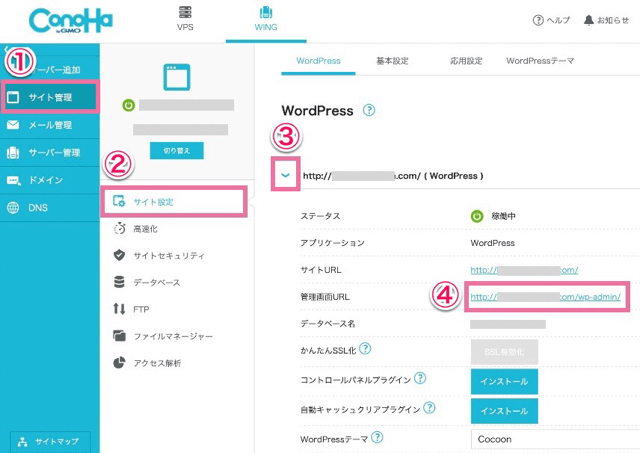Open the wp-admin 管理画面URL link

[x=546, y=297]
